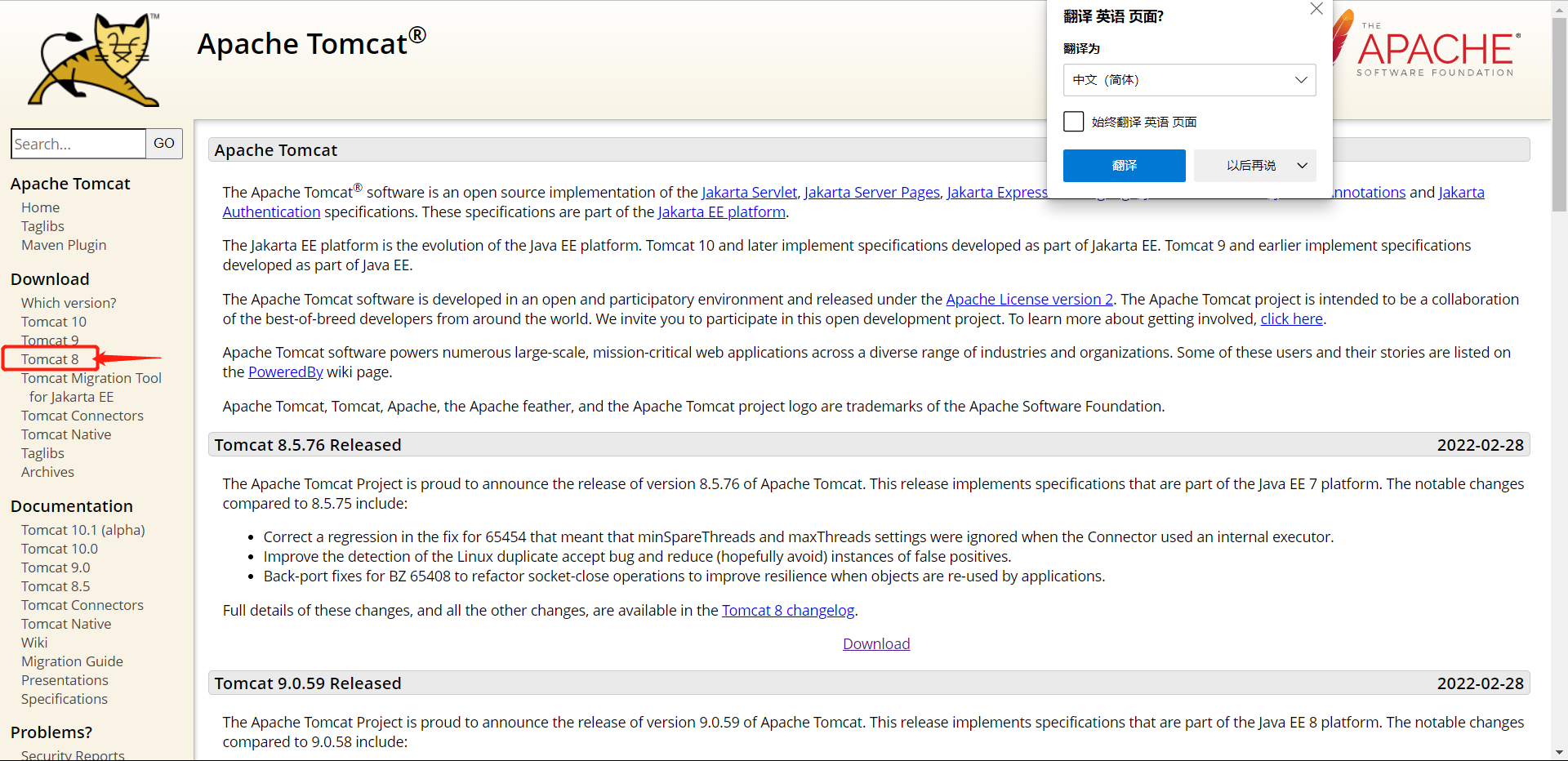Follow the Jakarta Servlet link
Viewport: 1568px width, 761px height.
749,193
